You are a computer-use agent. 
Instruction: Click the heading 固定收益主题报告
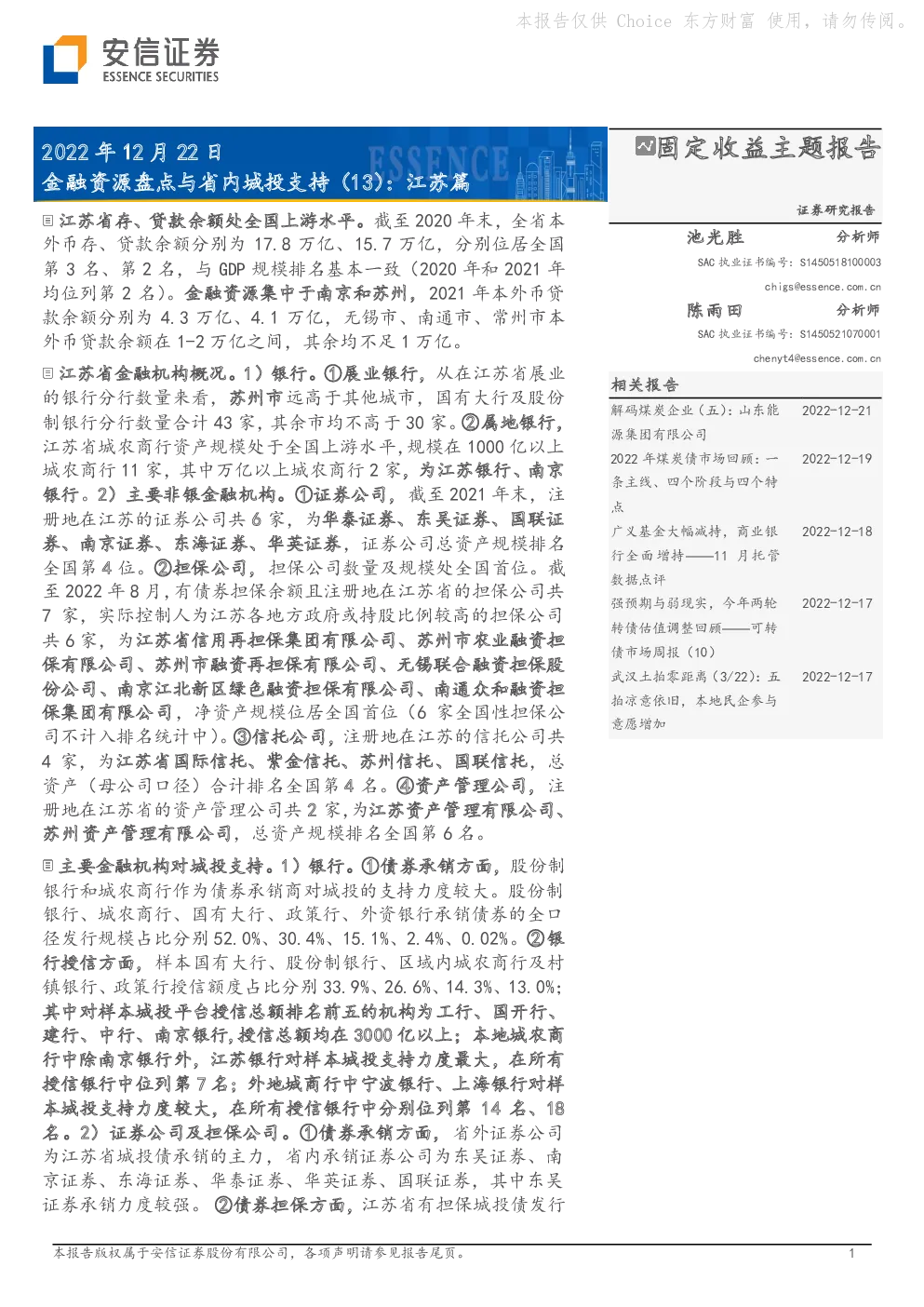coord(768,147)
